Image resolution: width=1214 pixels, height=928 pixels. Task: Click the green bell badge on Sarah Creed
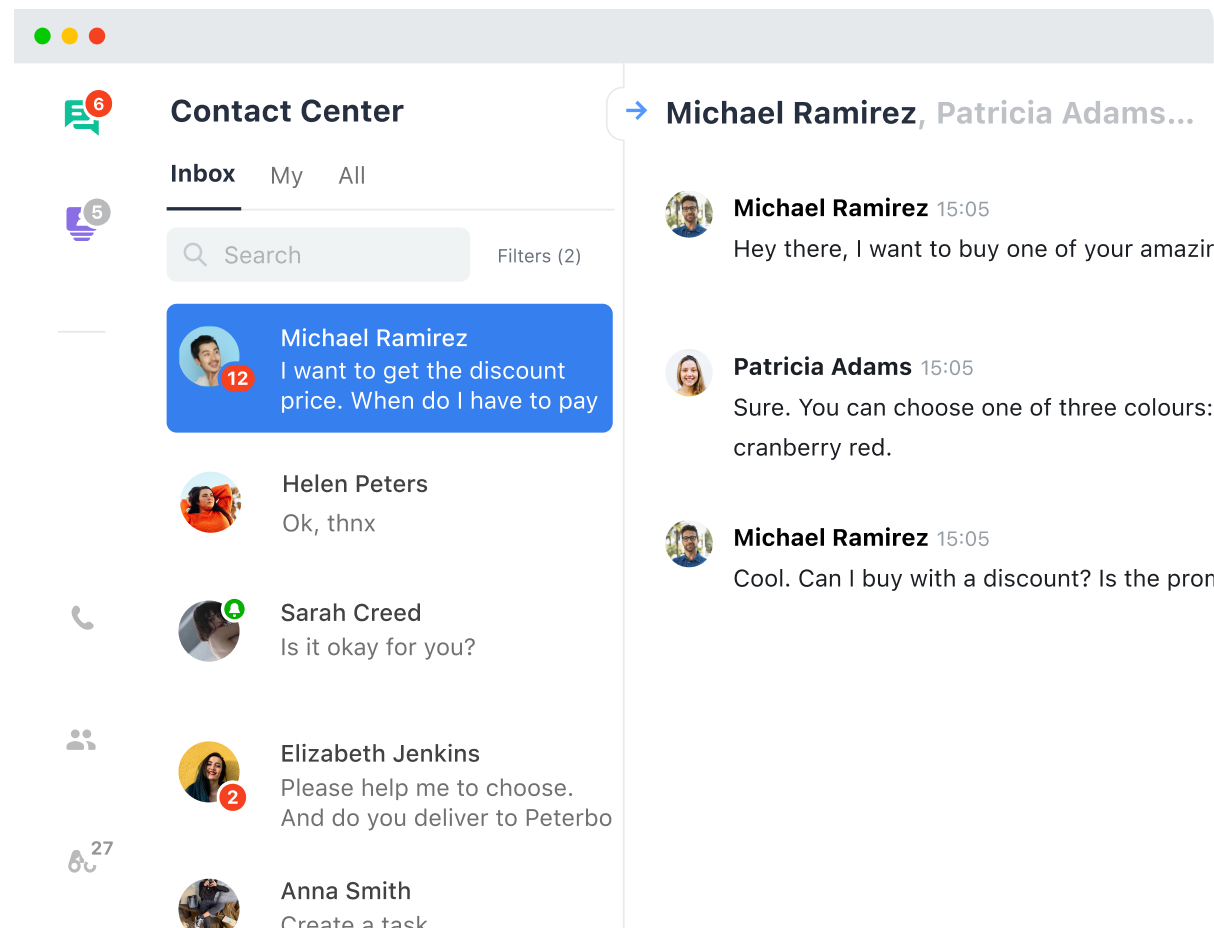click(x=235, y=609)
